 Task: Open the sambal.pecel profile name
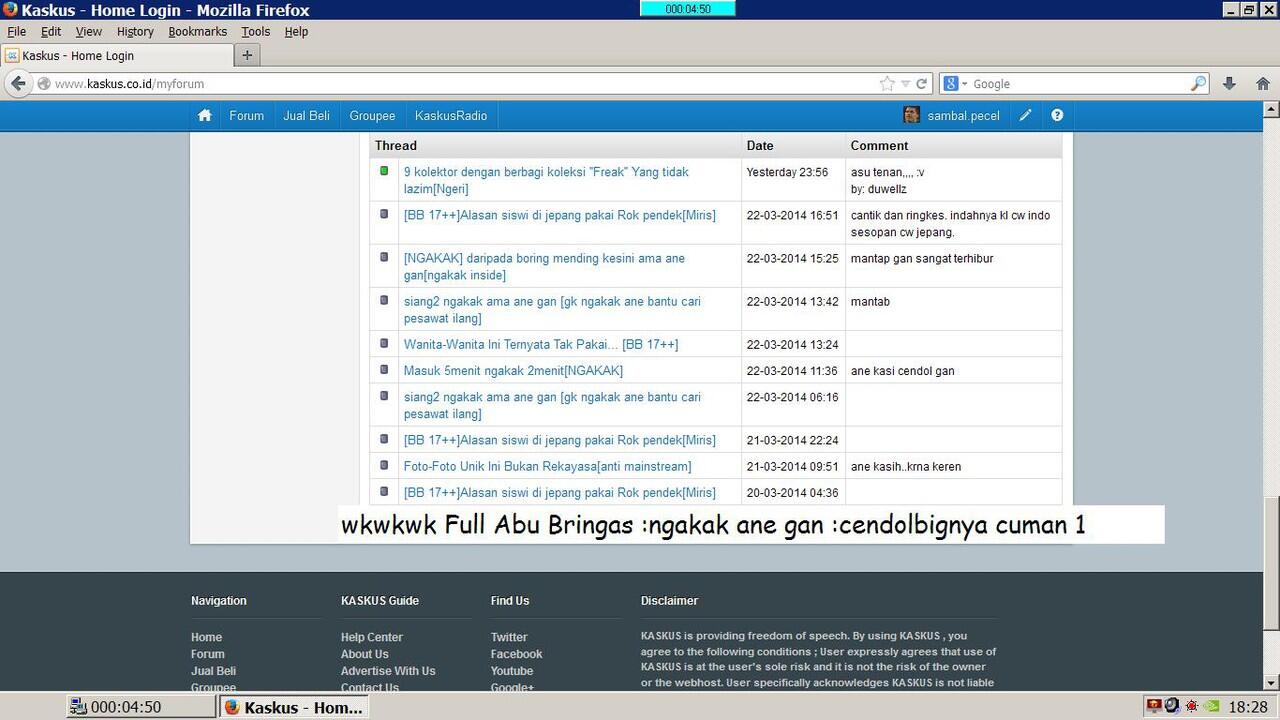[x=963, y=115]
